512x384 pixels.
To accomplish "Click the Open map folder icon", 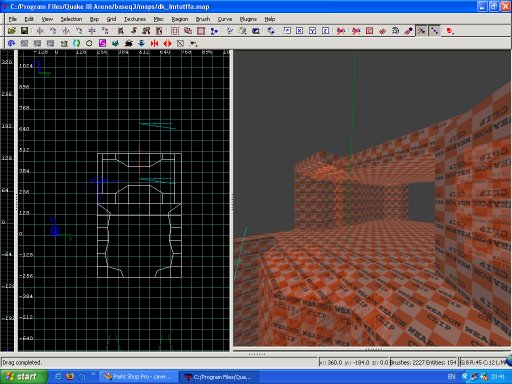I will coord(12,31).
